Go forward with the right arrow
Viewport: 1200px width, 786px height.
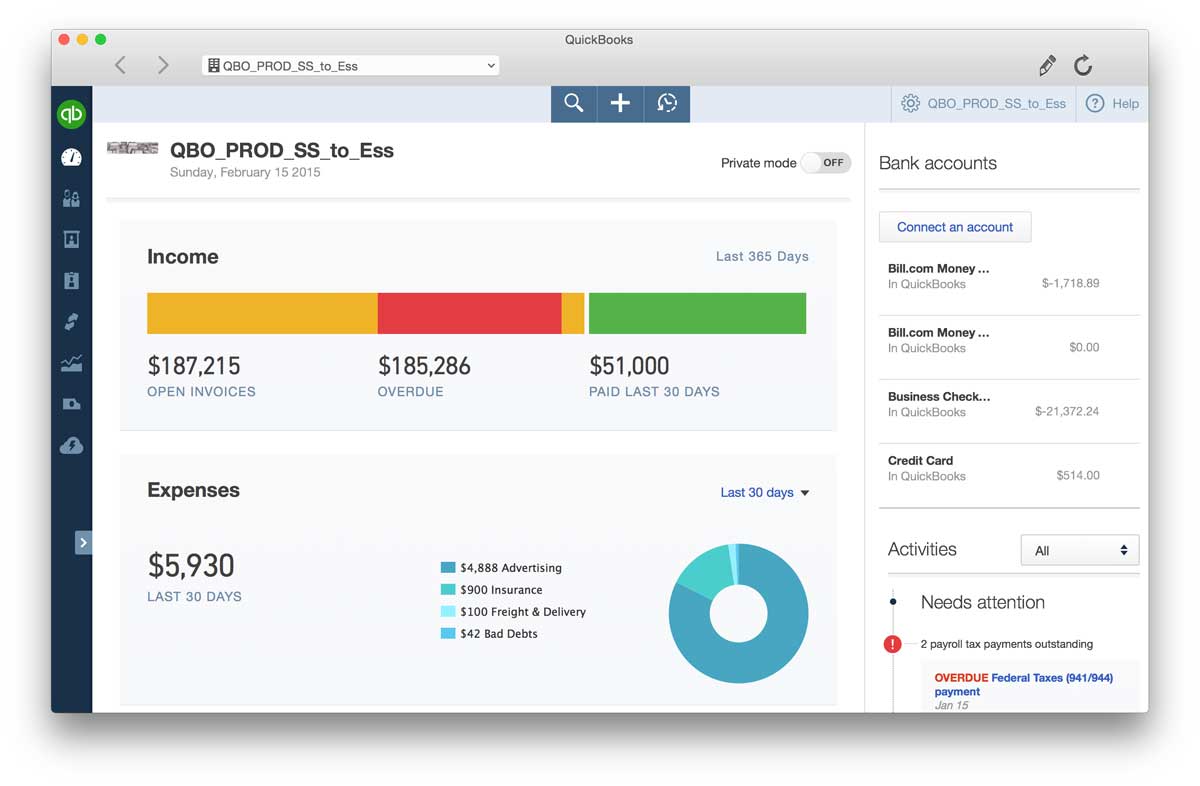[163, 65]
